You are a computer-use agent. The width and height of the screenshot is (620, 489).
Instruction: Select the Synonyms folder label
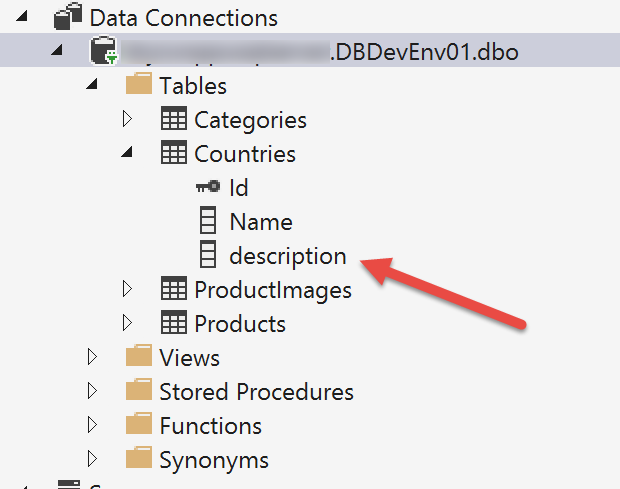[x=214, y=460]
